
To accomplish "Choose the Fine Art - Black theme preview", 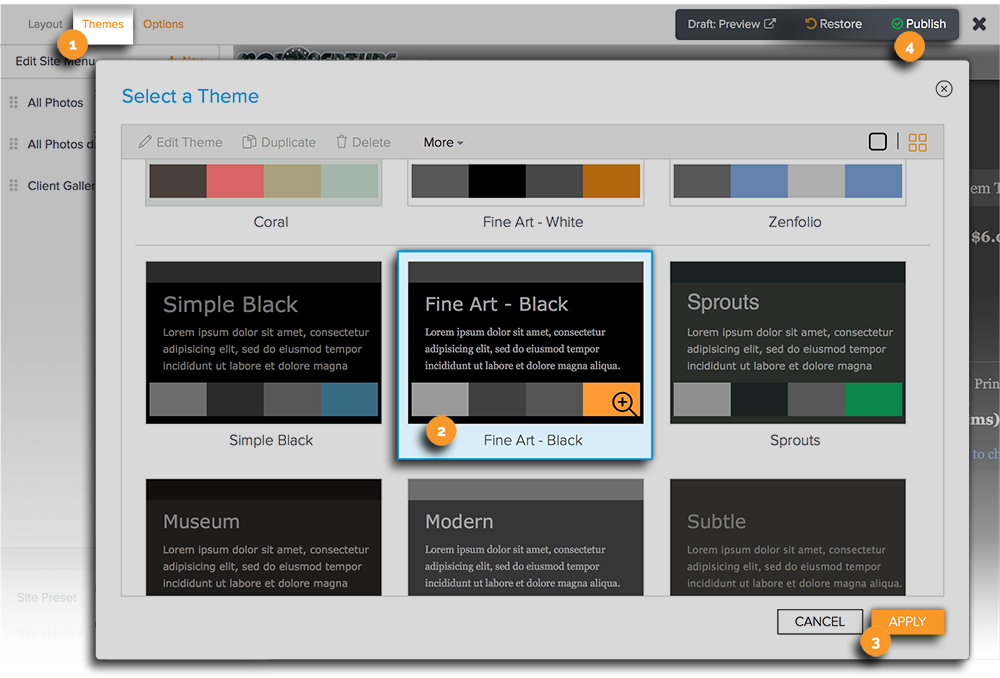I will (x=526, y=343).
